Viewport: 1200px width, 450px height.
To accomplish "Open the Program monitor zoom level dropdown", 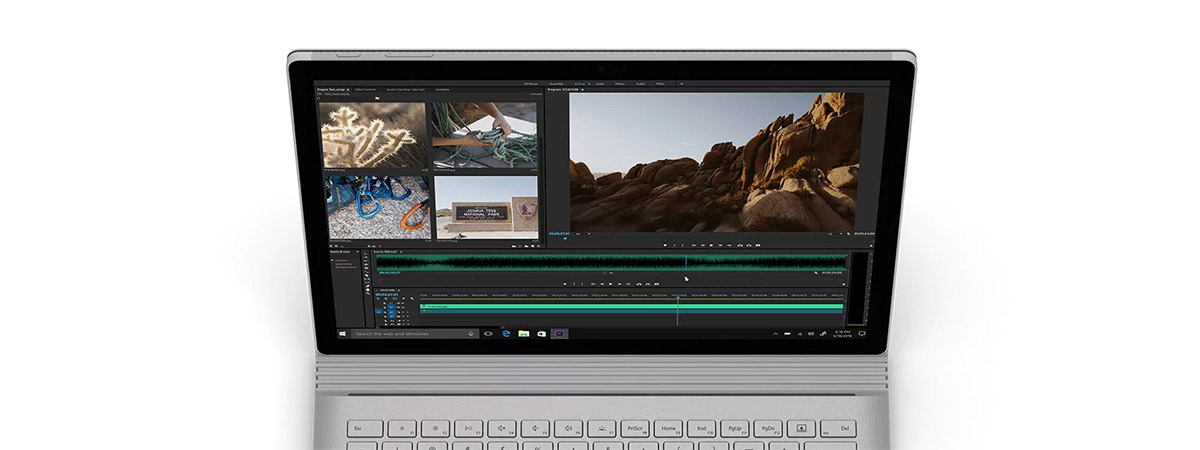I will coord(588,234).
